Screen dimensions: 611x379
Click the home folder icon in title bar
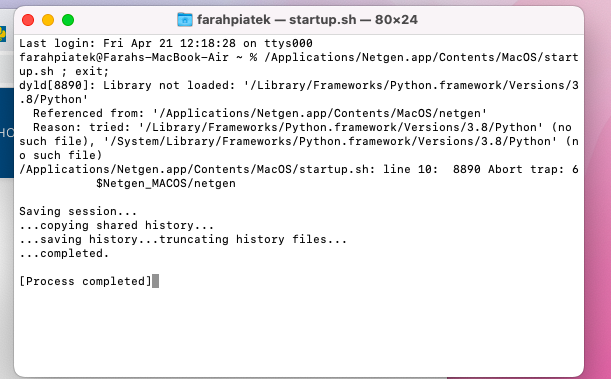[x=185, y=19]
